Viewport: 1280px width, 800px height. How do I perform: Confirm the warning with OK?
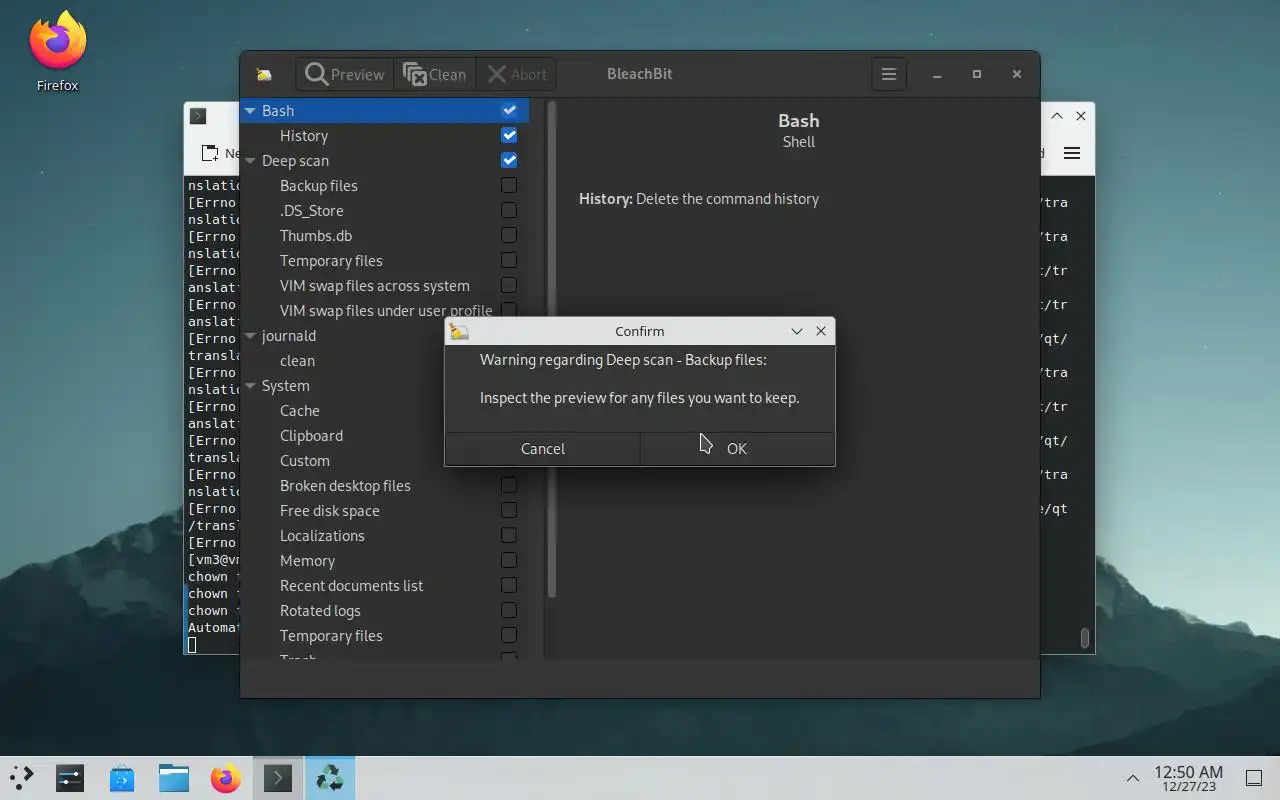click(737, 448)
